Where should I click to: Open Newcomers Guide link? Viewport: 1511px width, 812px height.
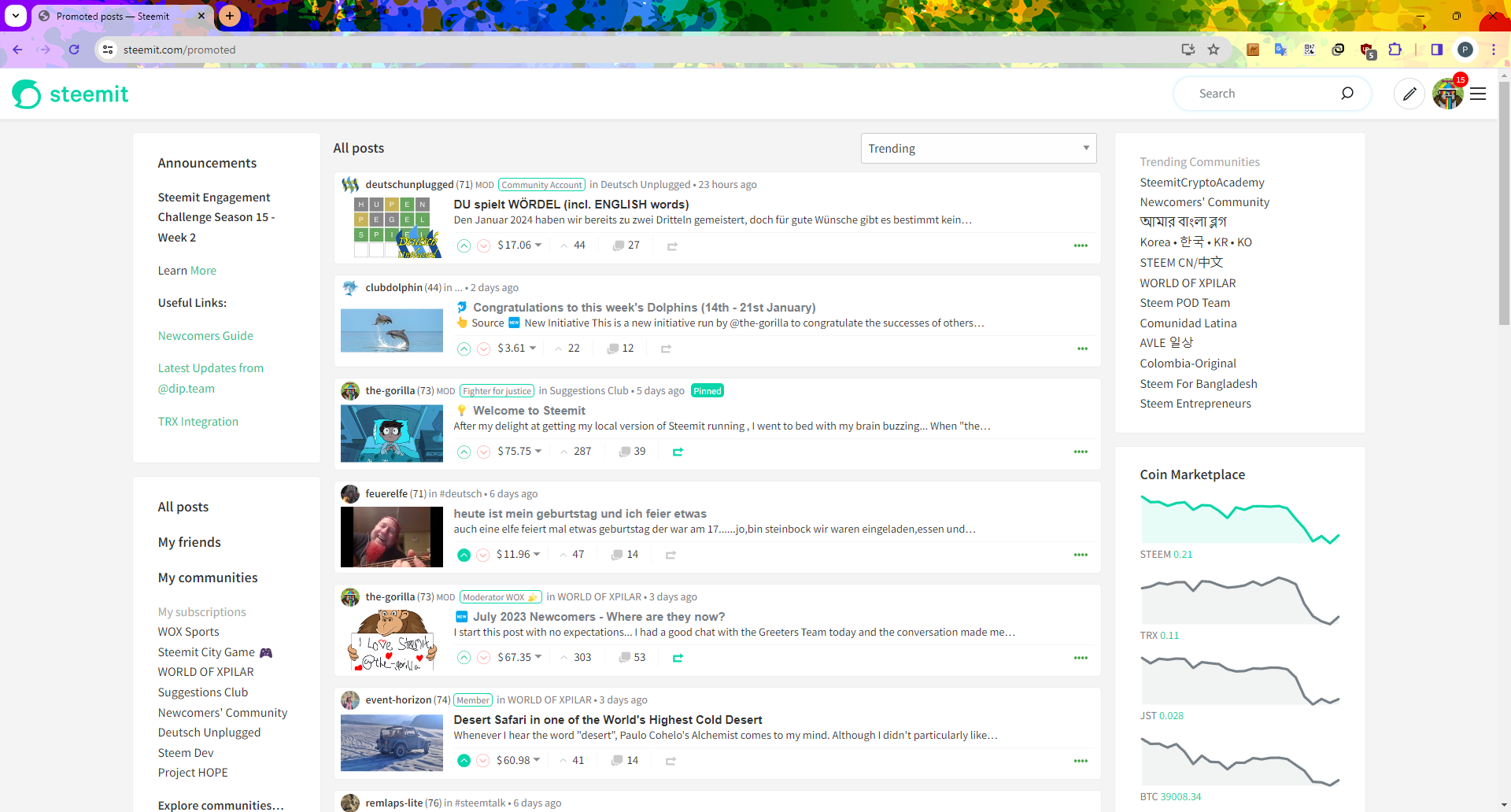(205, 336)
